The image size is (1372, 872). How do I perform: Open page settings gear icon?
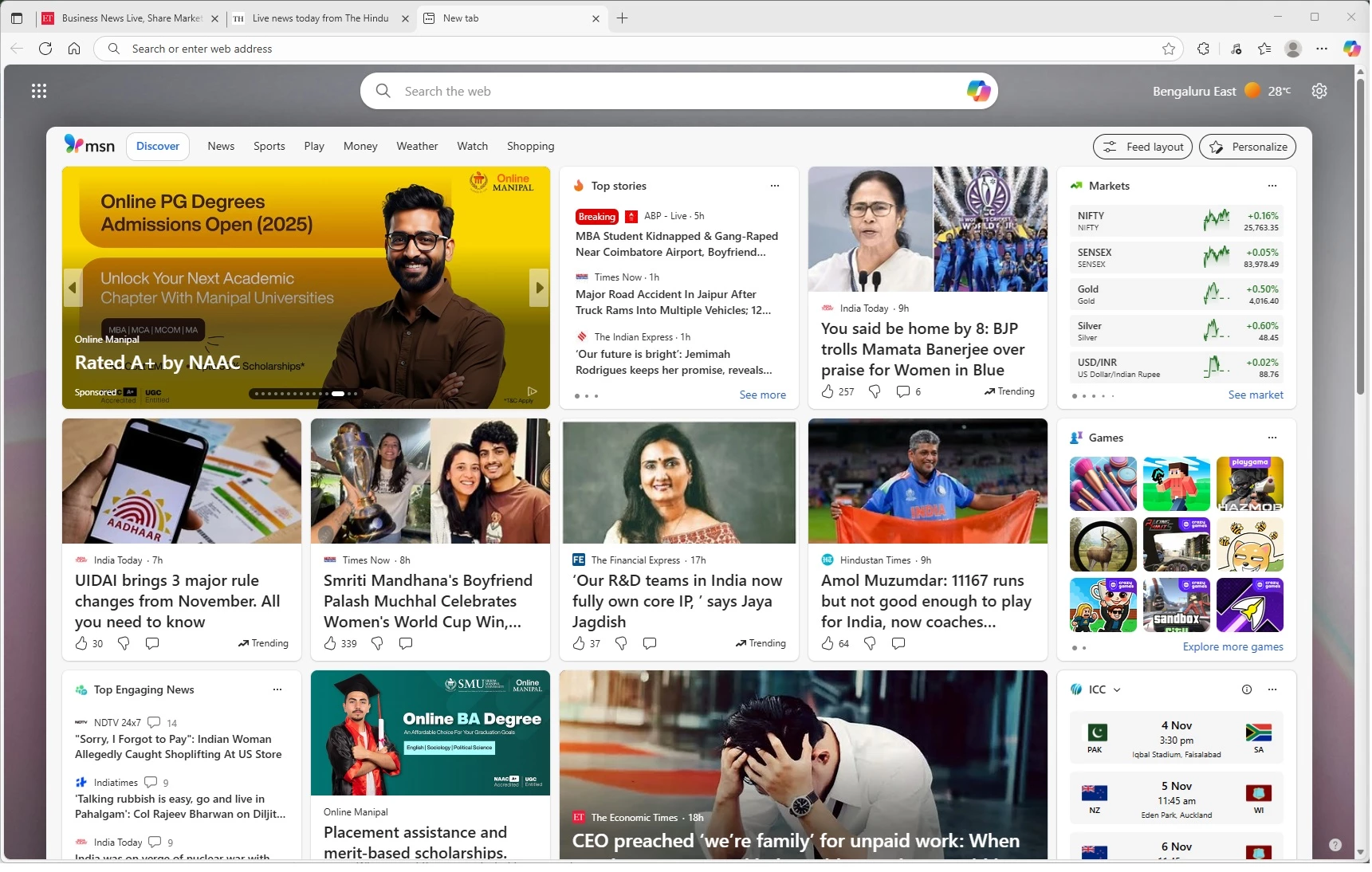[x=1319, y=91]
